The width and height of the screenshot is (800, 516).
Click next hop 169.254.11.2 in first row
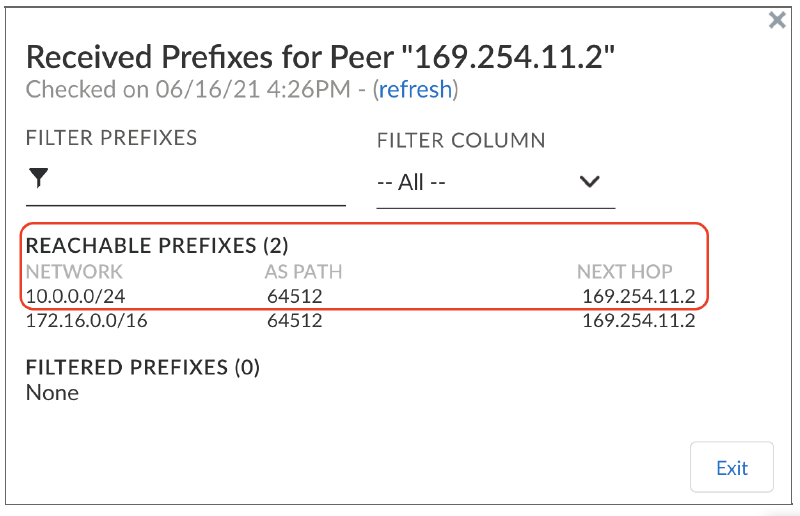(638, 296)
